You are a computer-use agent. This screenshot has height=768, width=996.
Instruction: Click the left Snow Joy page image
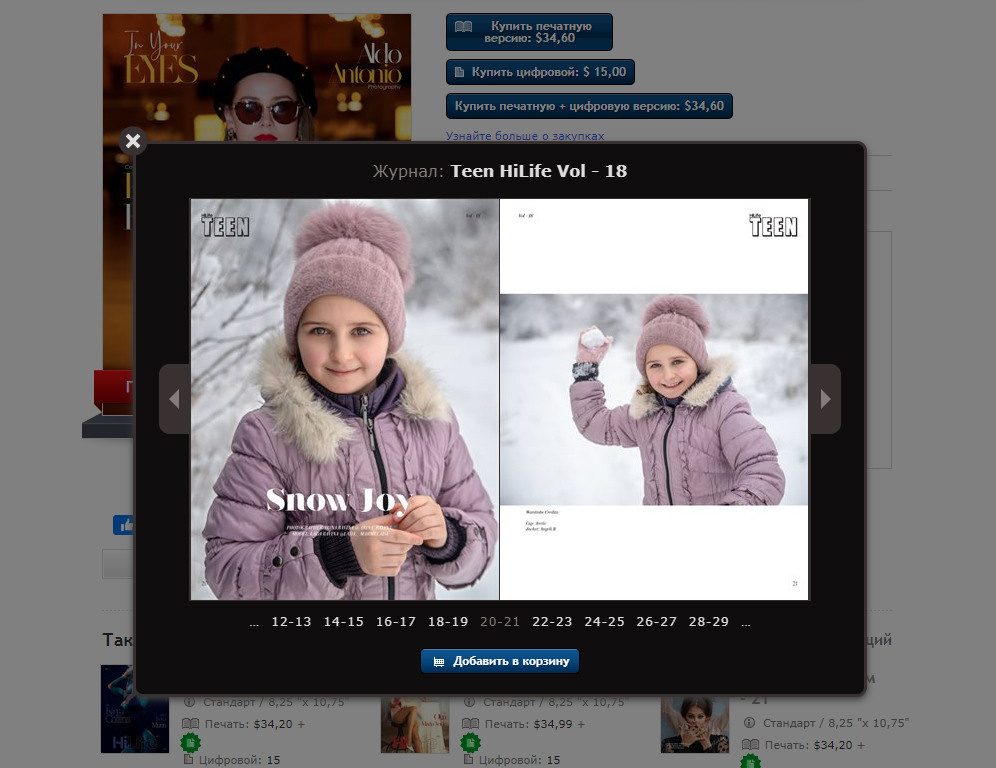point(344,399)
